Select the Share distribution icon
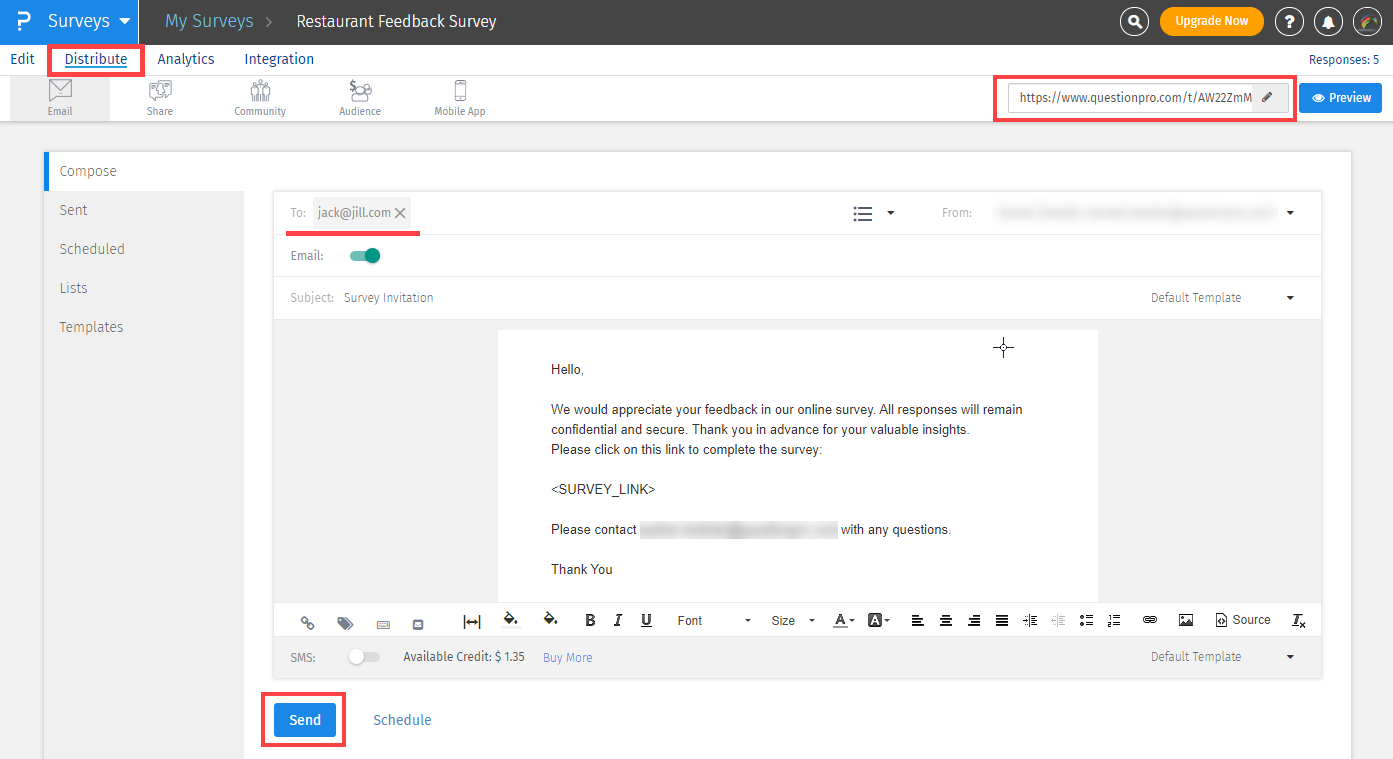The height and width of the screenshot is (759, 1393). pyautogui.click(x=160, y=97)
